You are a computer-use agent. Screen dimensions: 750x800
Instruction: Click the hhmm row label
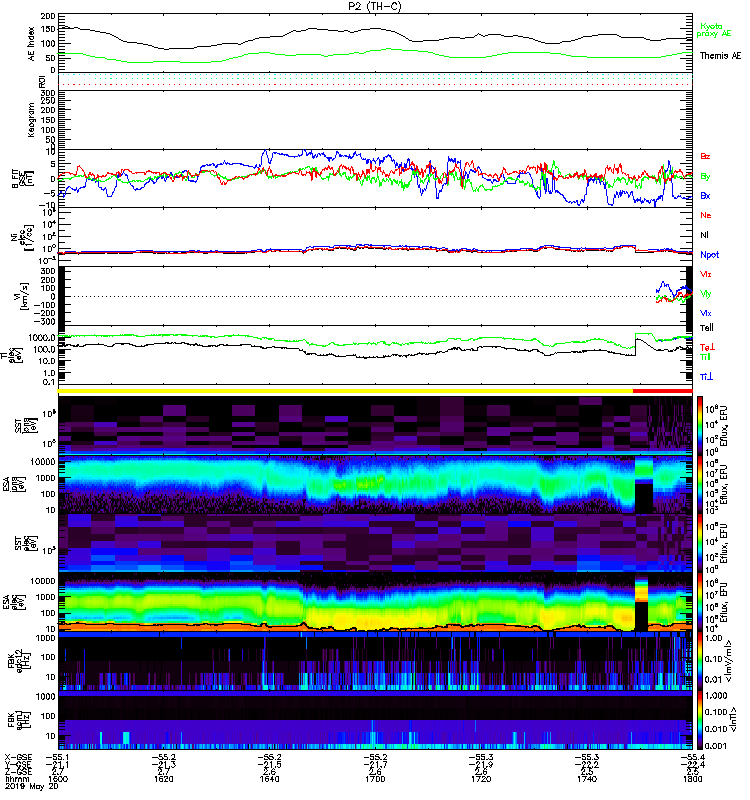point(16,779)
